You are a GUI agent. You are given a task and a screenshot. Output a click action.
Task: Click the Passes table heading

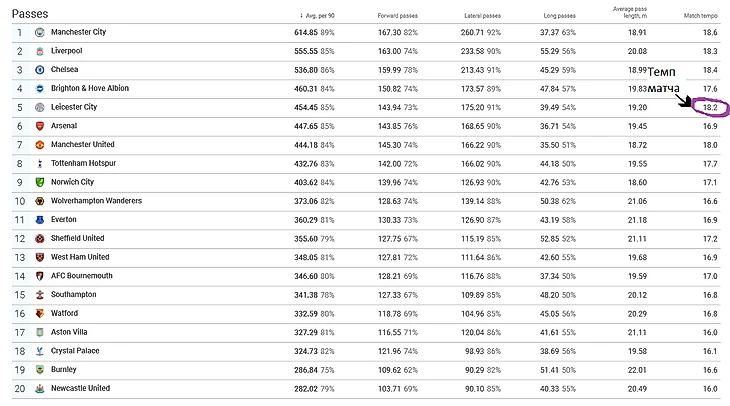(x=31, y=13)
